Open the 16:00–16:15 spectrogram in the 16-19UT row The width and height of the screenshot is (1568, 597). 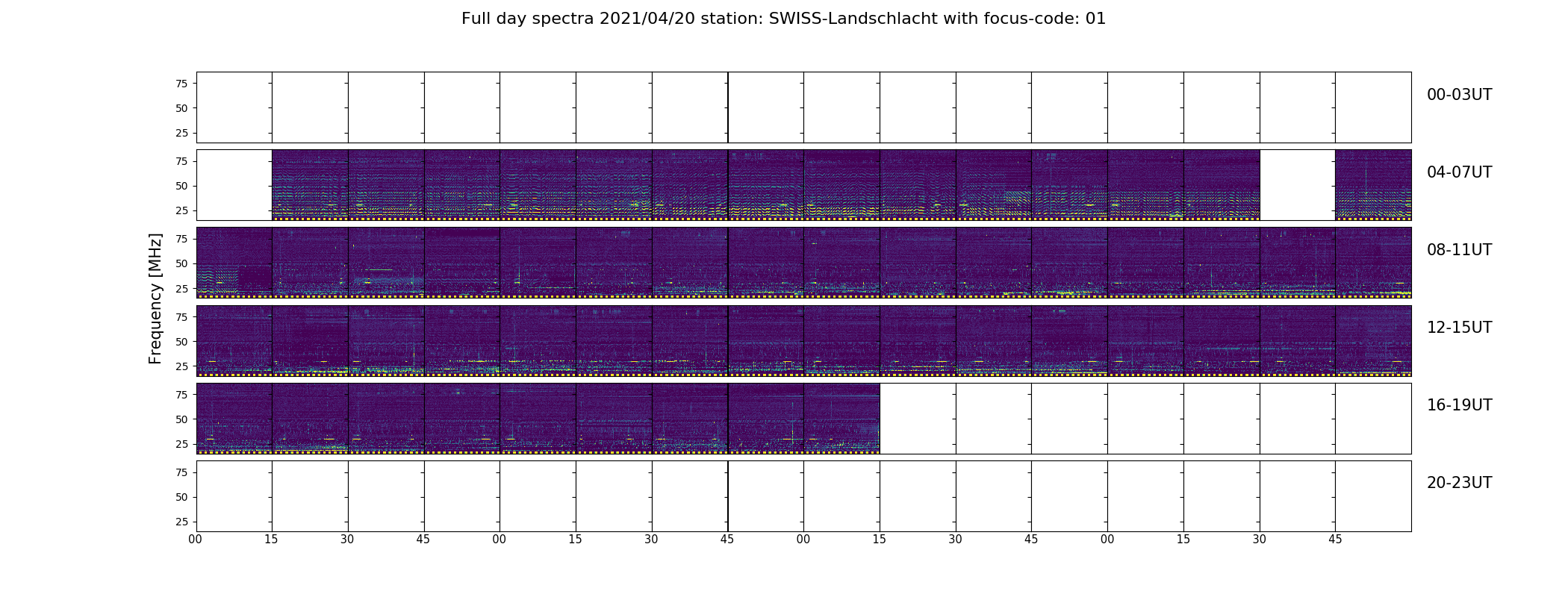click(234, 418)
